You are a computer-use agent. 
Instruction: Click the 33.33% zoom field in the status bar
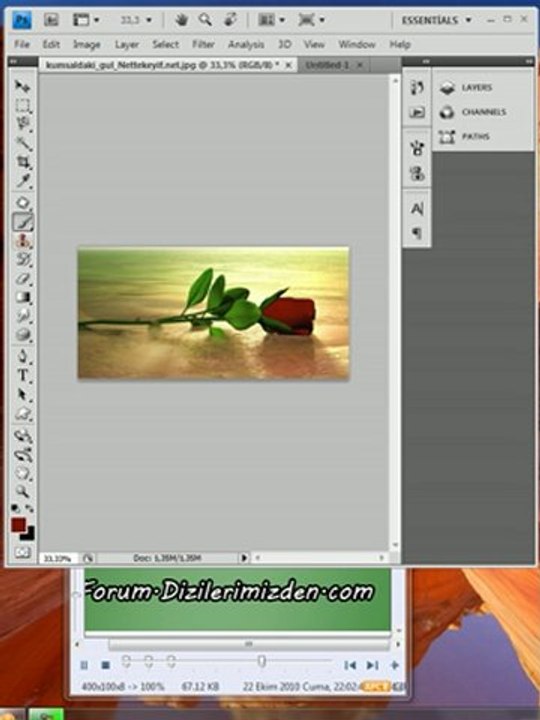click(x=59, y=558)
